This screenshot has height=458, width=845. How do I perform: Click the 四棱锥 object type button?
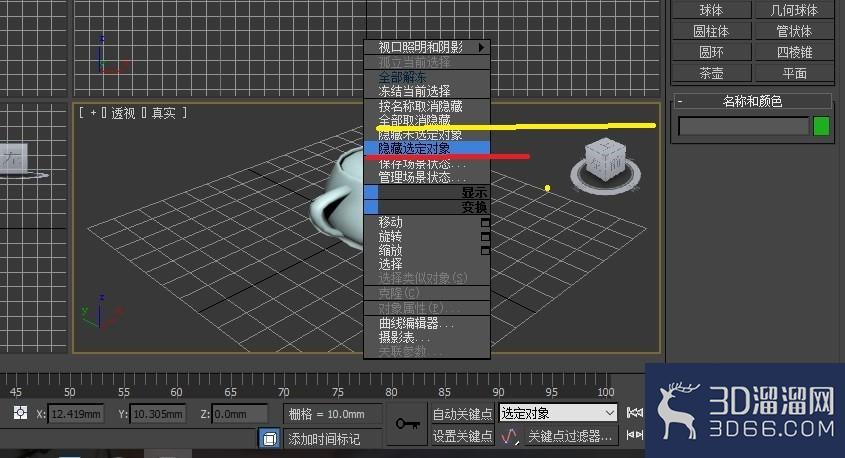794,52
